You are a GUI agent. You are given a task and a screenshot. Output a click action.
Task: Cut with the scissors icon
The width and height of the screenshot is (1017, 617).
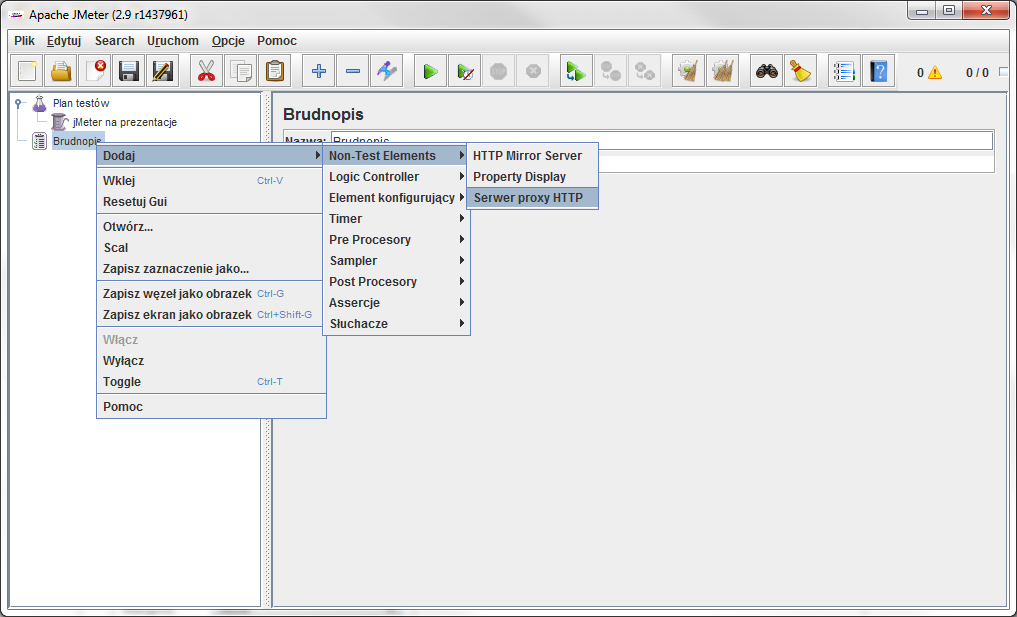pyautogui.click(x=206, y=71)
